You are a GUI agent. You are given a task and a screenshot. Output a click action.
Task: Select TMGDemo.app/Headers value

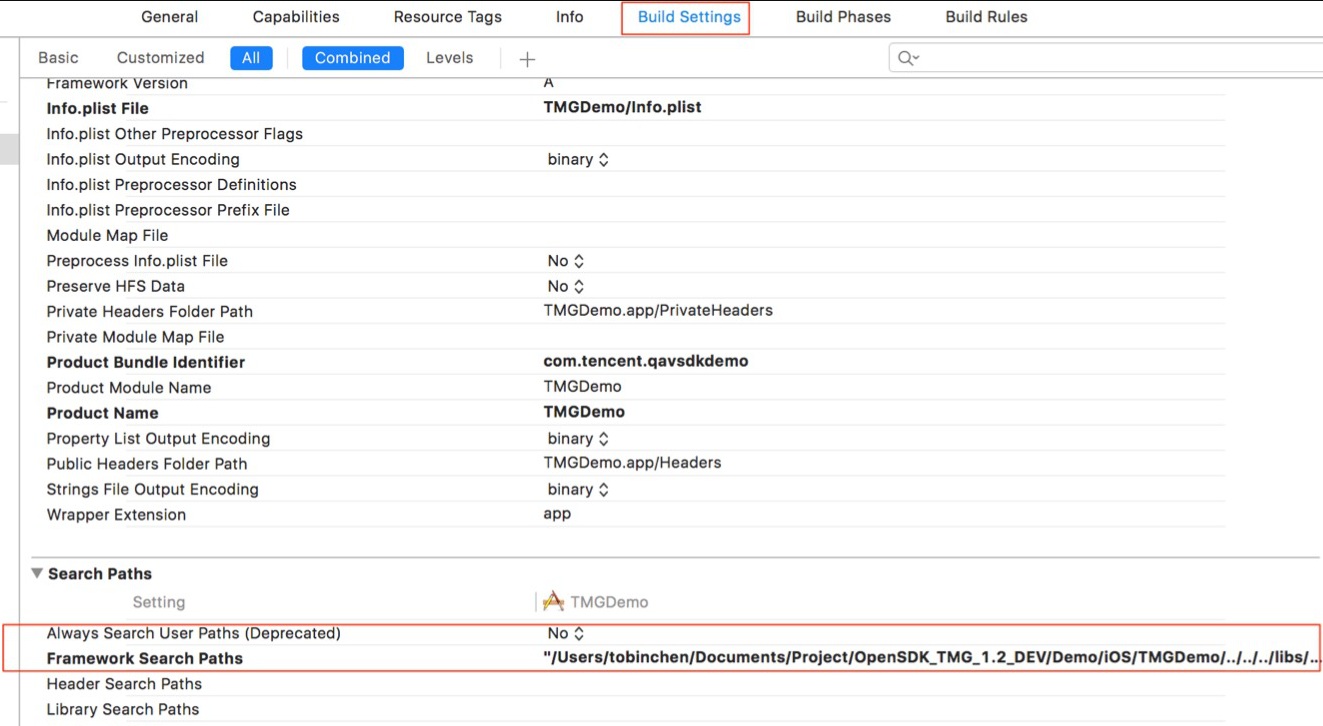pyautogui.click(x=632, y=463)
